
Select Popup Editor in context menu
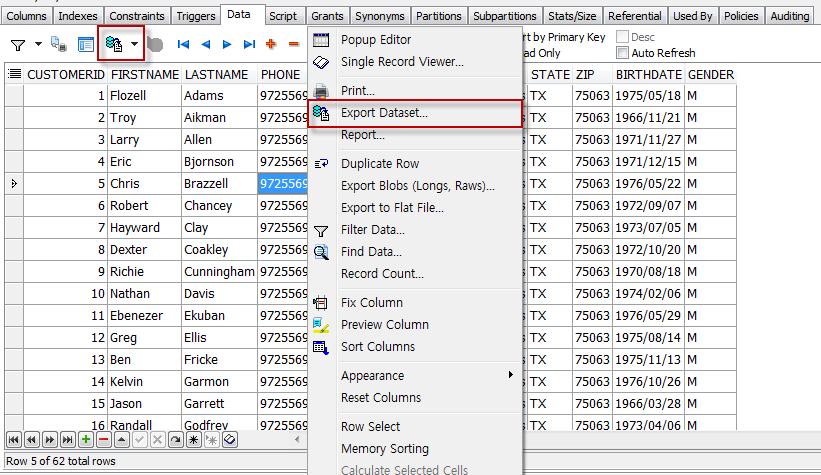click(x=375, y=40)
